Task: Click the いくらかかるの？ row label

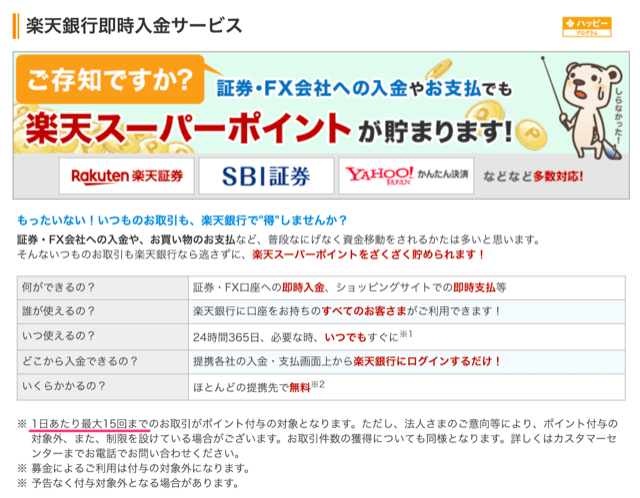Action: [x=64, y=386]
